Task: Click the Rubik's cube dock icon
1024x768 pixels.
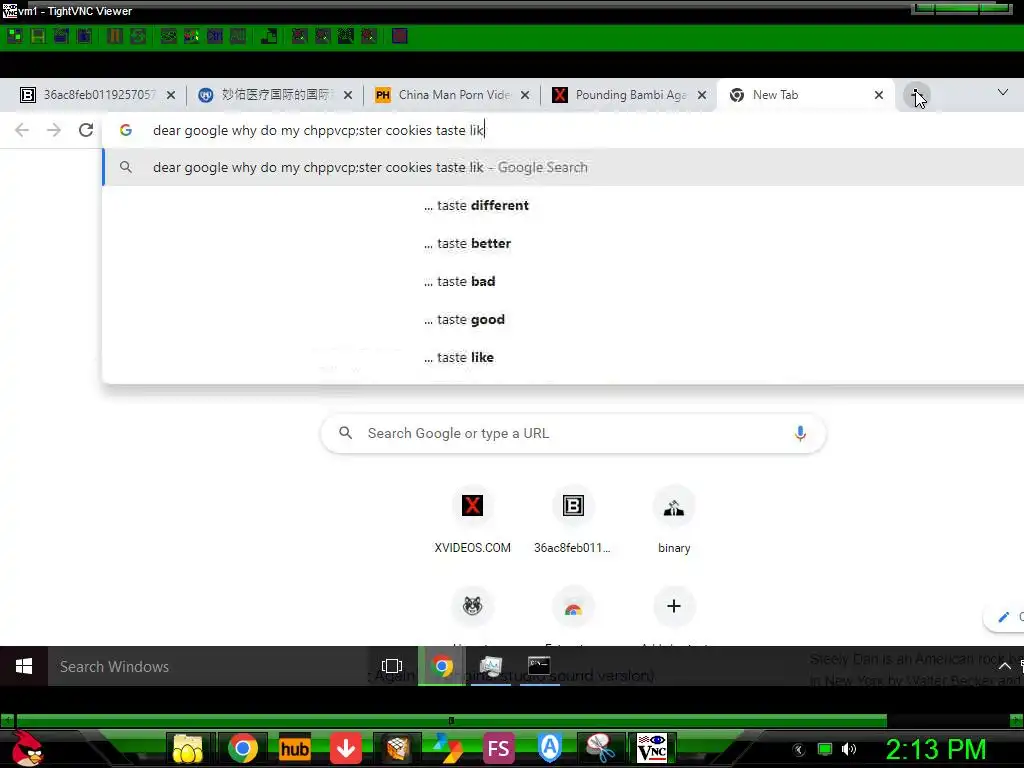Action: (396, 748)
